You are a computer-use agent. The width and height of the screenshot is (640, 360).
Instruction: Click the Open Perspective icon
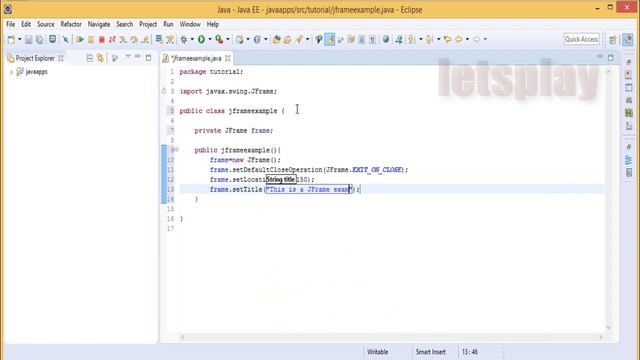(612, 40)
